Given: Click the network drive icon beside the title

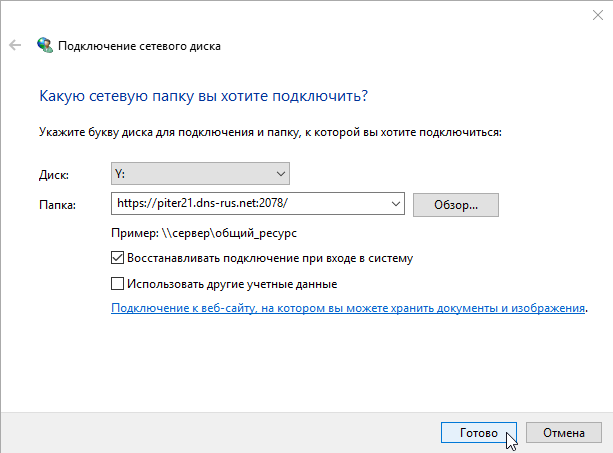Looking at the screenshot, I should point(46,45).
